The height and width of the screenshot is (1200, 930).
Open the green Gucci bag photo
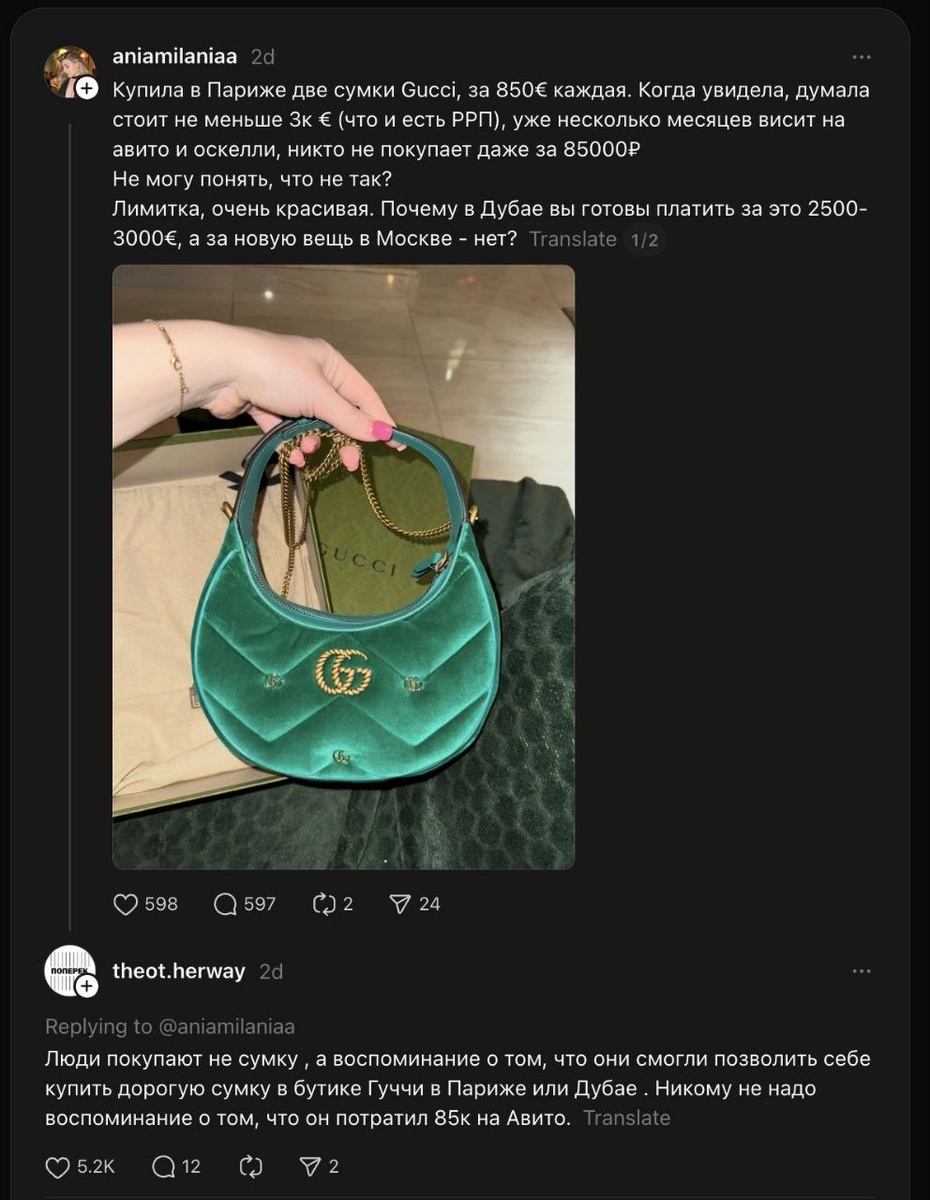pos(343,567)
